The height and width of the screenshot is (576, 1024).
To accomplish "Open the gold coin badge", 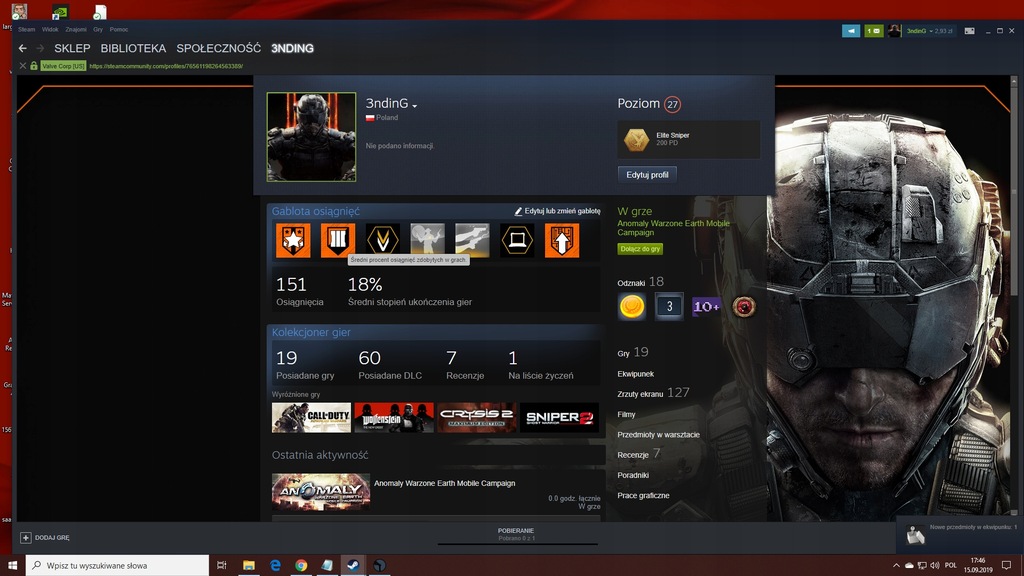I will point(632,306).
